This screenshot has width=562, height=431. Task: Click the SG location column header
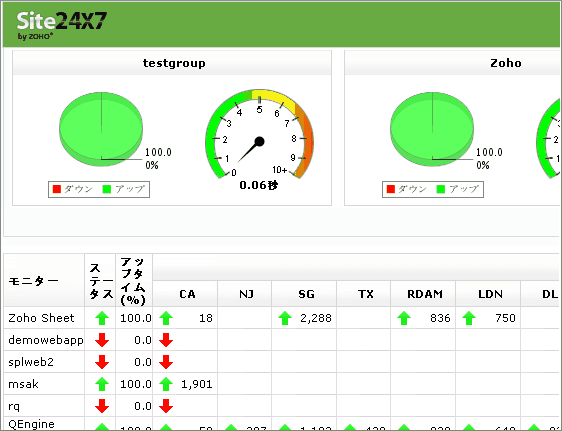(x=306, y=294)
